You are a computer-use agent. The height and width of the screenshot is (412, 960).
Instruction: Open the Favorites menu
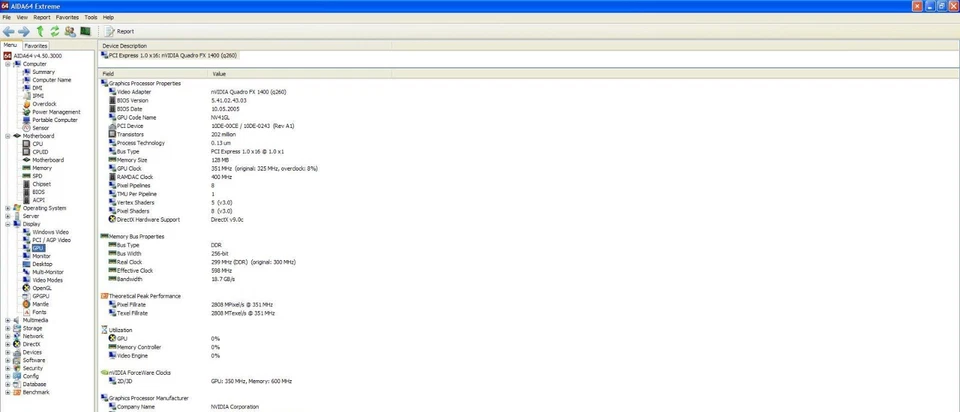pyautogui.click(x=67, y=18)
